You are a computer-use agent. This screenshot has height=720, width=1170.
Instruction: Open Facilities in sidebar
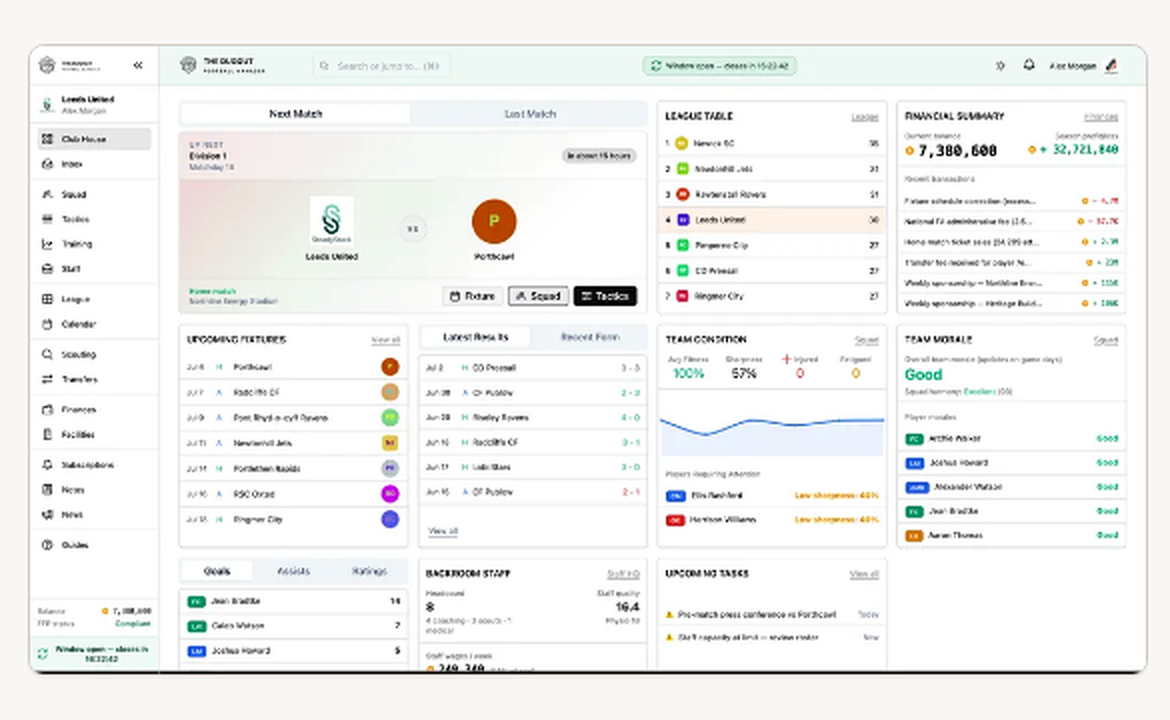pyautogui.click(x=94, y=434)
